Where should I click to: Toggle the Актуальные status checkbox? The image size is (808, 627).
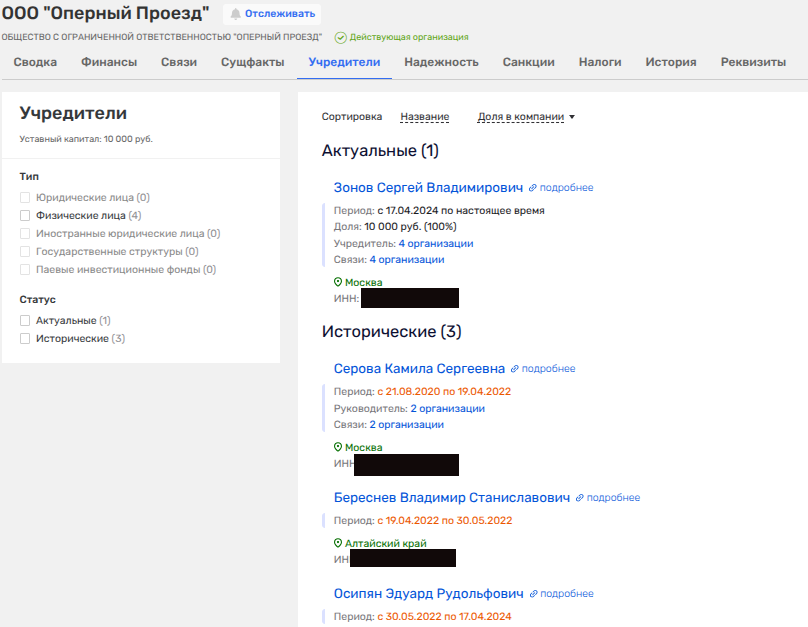click(x=25, y=320)
